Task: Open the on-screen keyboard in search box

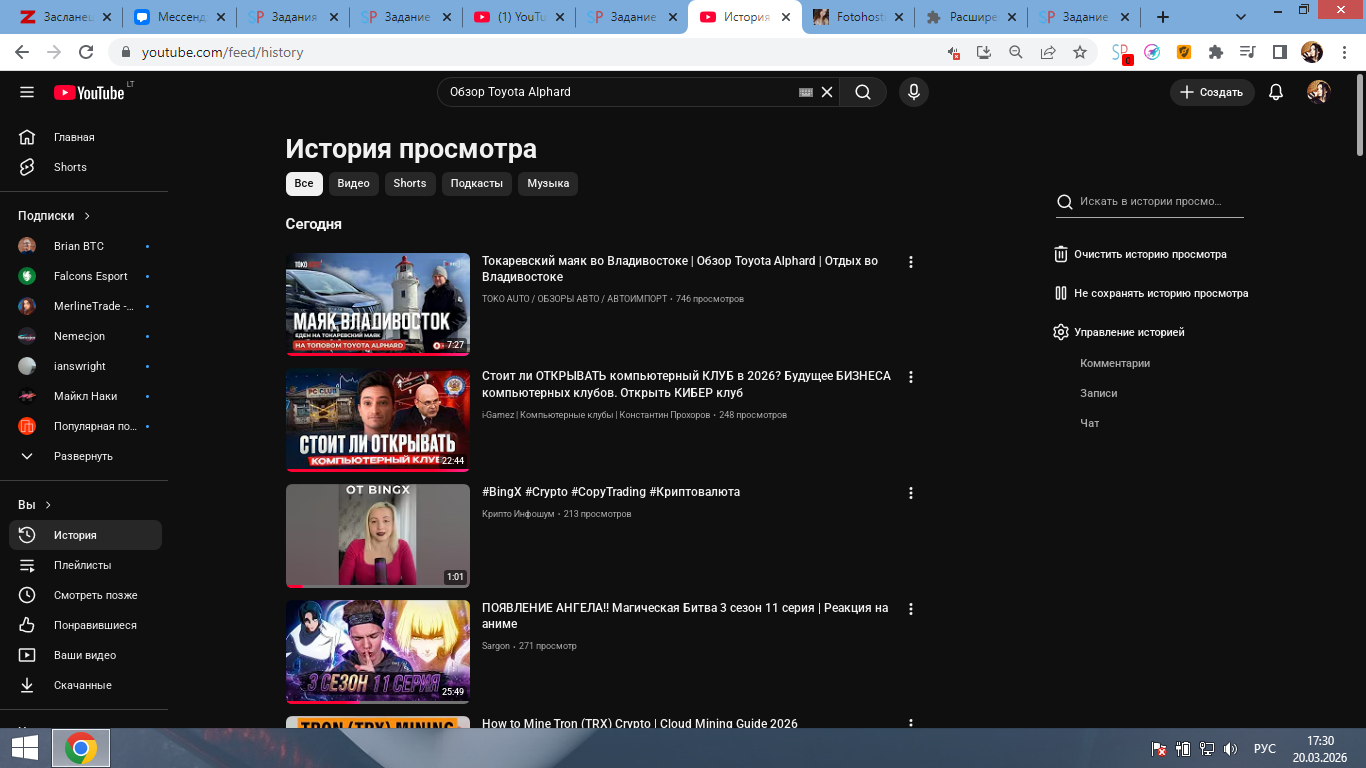Action: point(806,92)
